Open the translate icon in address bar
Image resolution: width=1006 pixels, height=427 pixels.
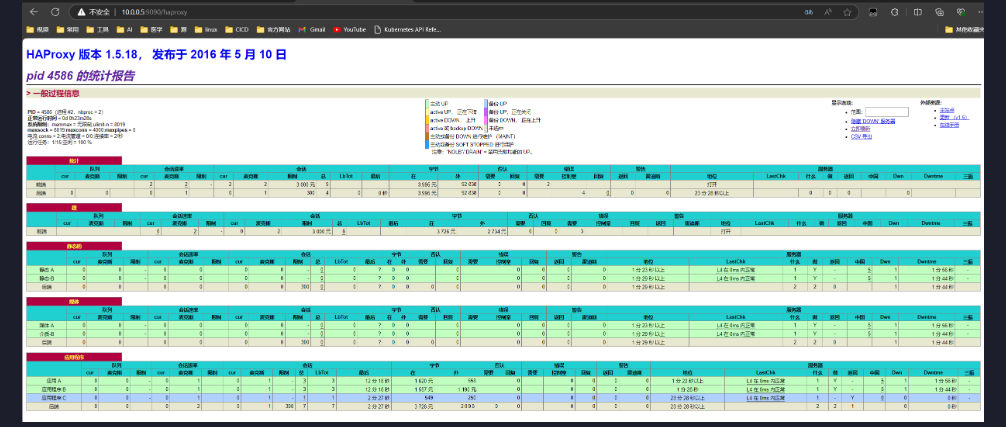click(x=808, y=12)
